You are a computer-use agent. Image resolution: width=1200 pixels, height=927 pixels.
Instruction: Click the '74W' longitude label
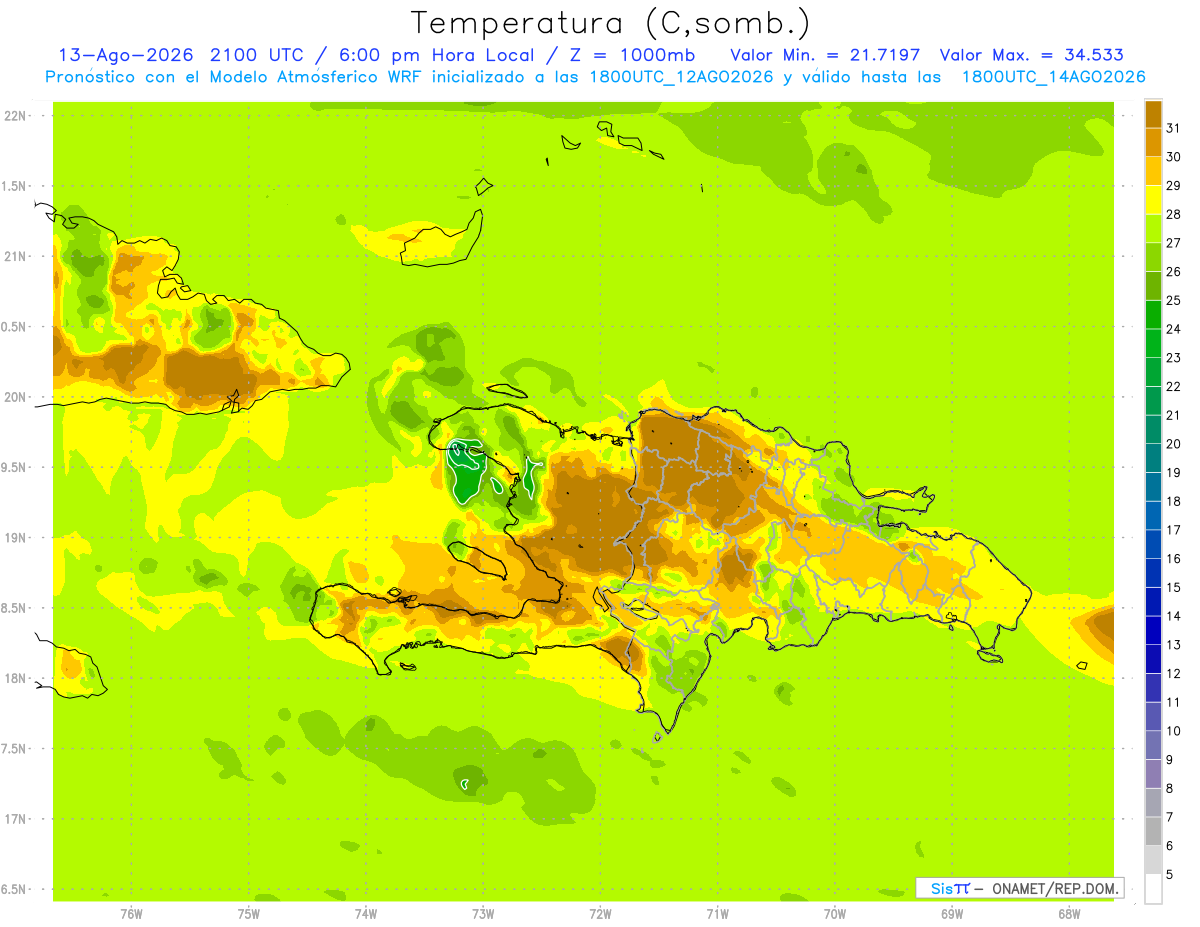(365, 914)
